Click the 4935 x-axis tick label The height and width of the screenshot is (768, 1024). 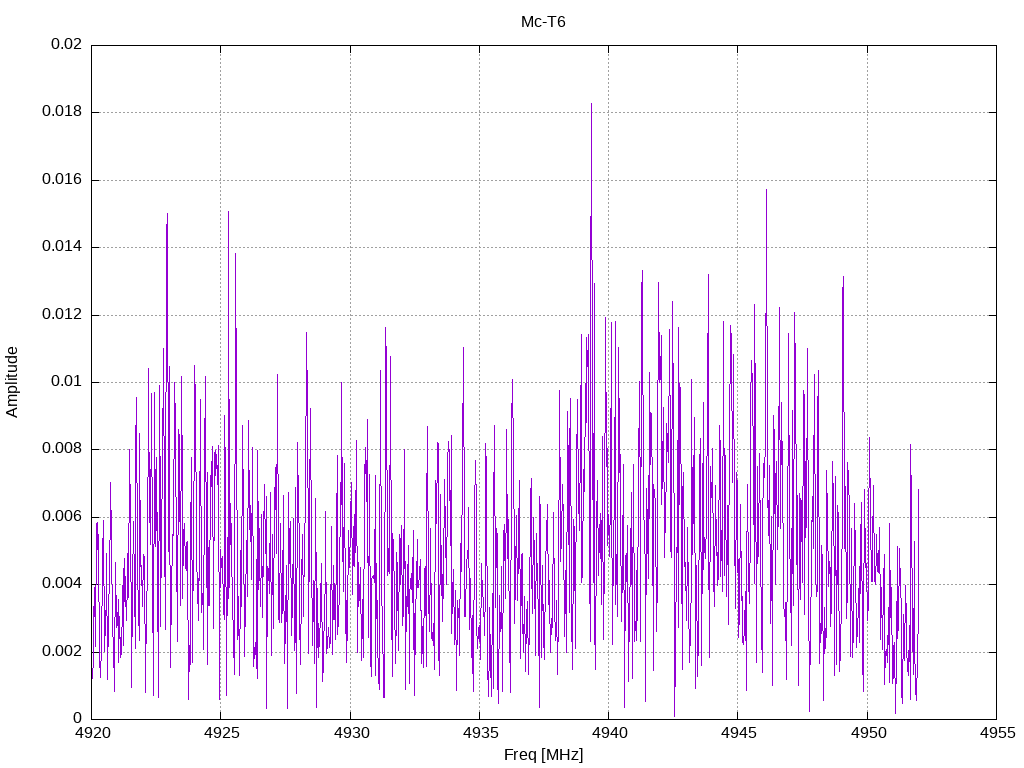(481, 733)
